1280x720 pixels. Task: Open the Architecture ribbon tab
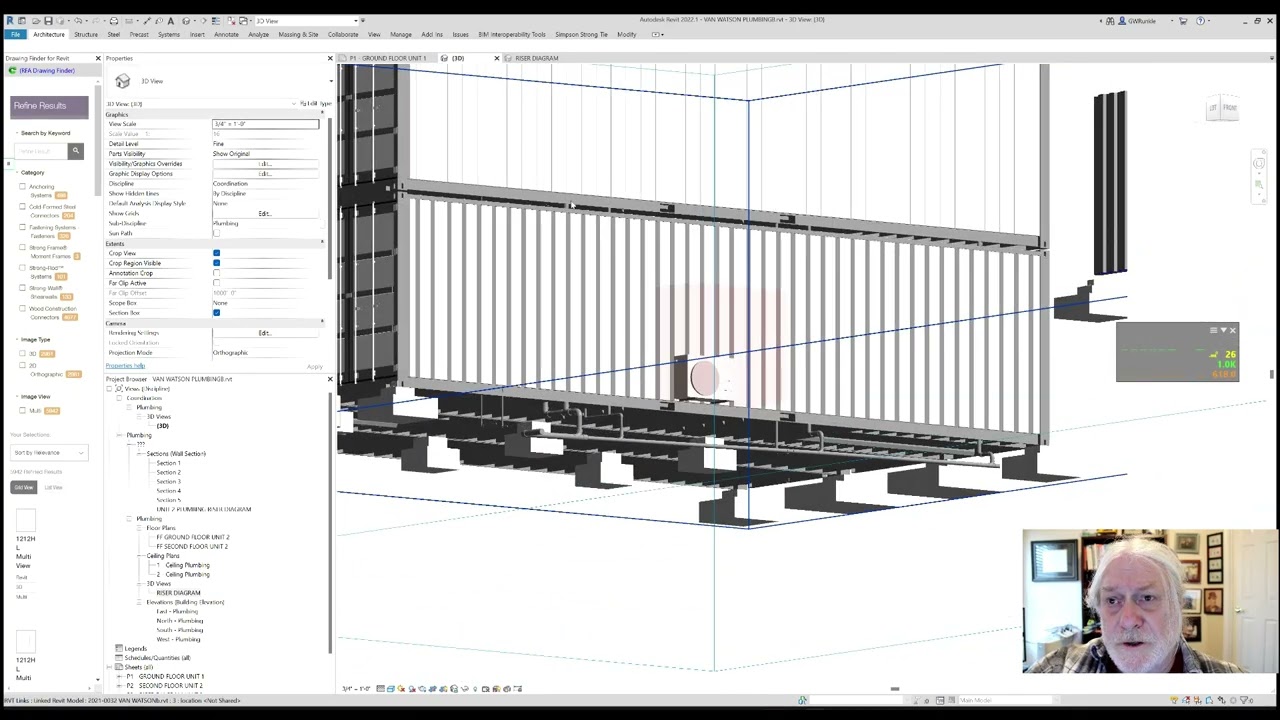click(48, 34)
